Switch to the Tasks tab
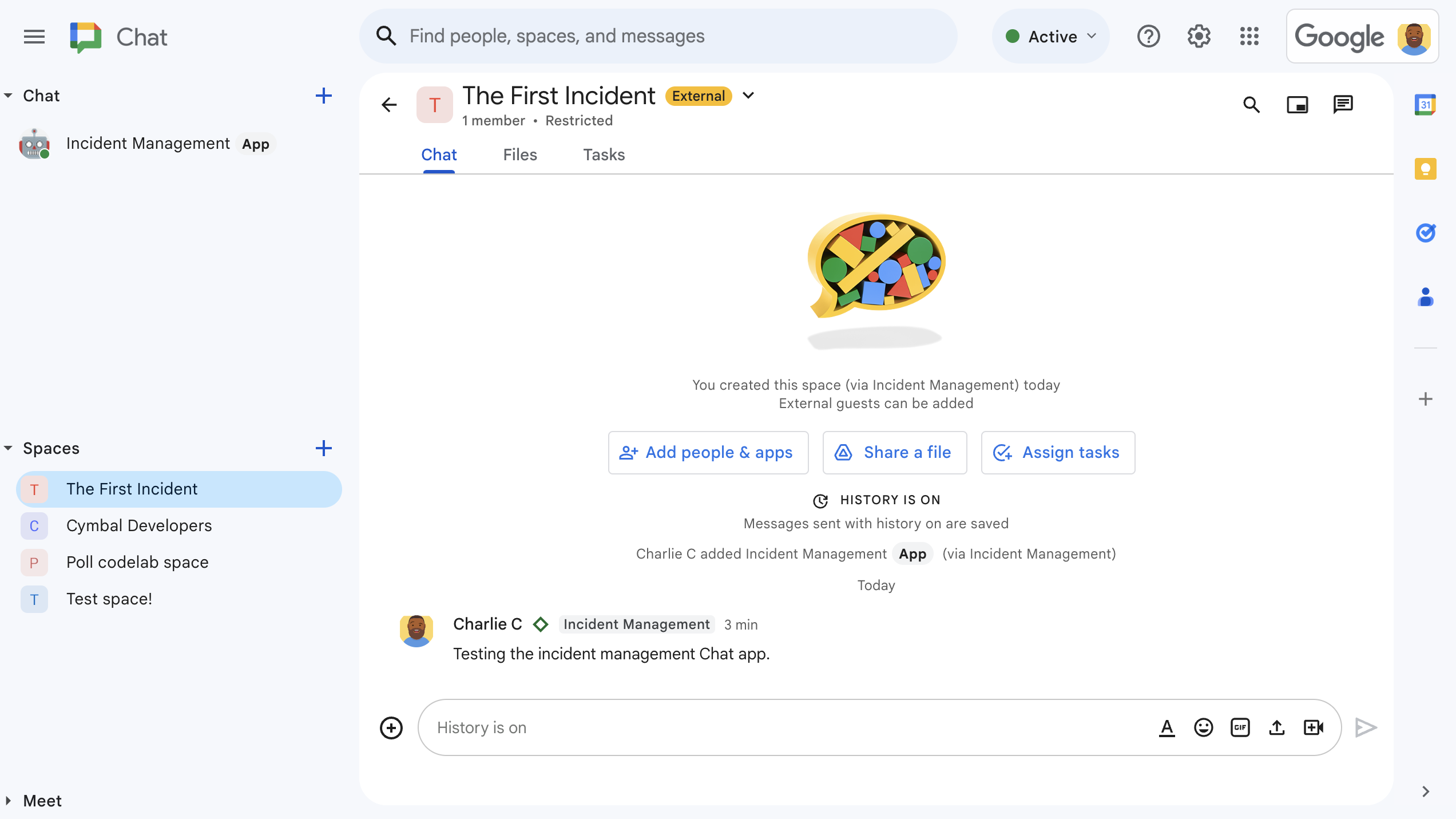Viewport: 1456px width, 819px height. coord(604,155)
